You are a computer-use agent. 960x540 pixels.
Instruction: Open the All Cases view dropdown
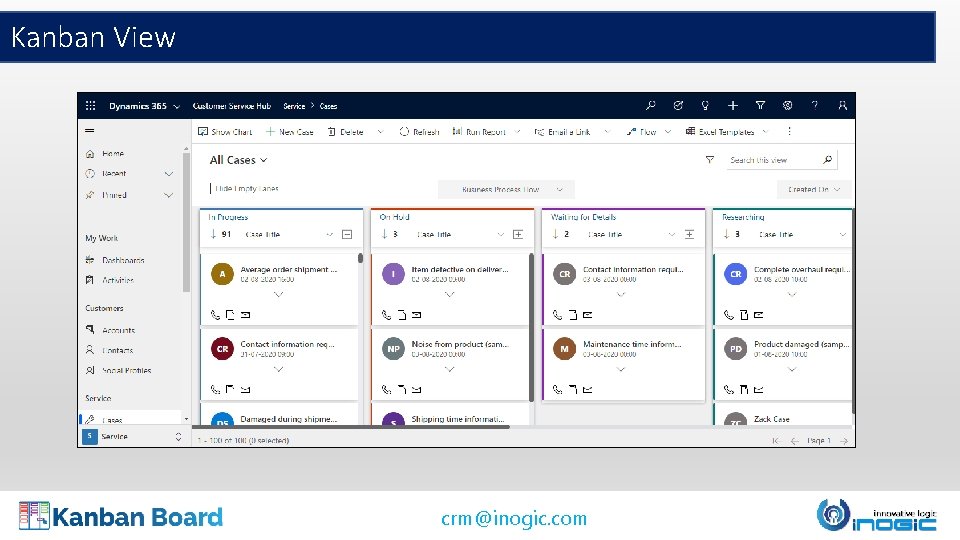click(x=238, y=160)
